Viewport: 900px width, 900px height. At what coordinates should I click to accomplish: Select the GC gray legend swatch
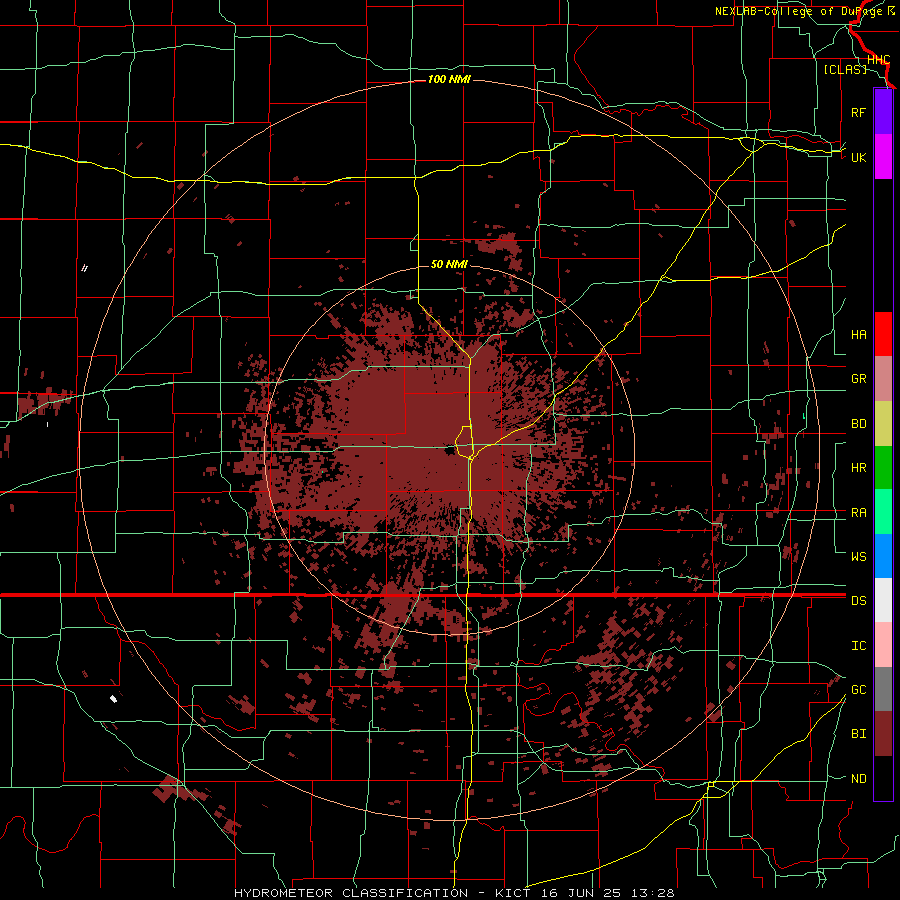click(883, 689)
